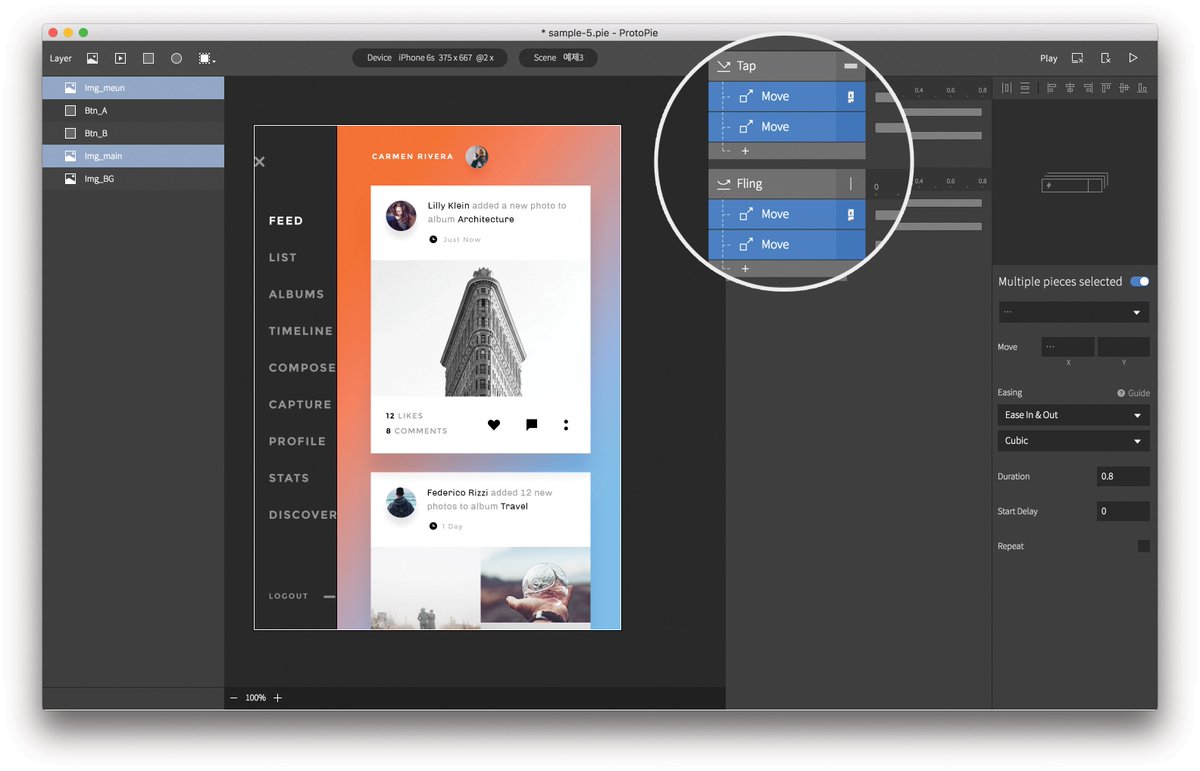
Task: Add a media layer from the toolbar
Action: [x=120, y=59]
